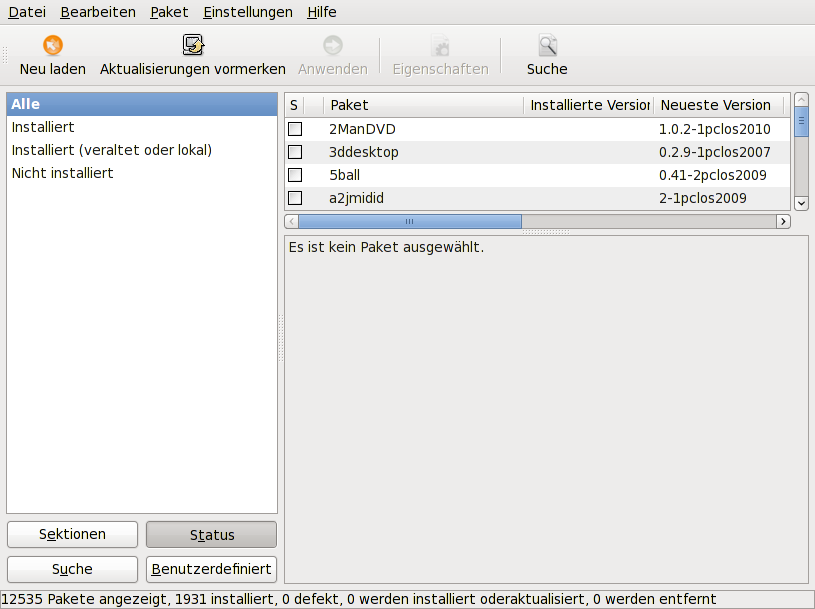This screenshot has height=609, width=815.
Task: Click the Neu laden reload icon
Action: coord(53,46)
